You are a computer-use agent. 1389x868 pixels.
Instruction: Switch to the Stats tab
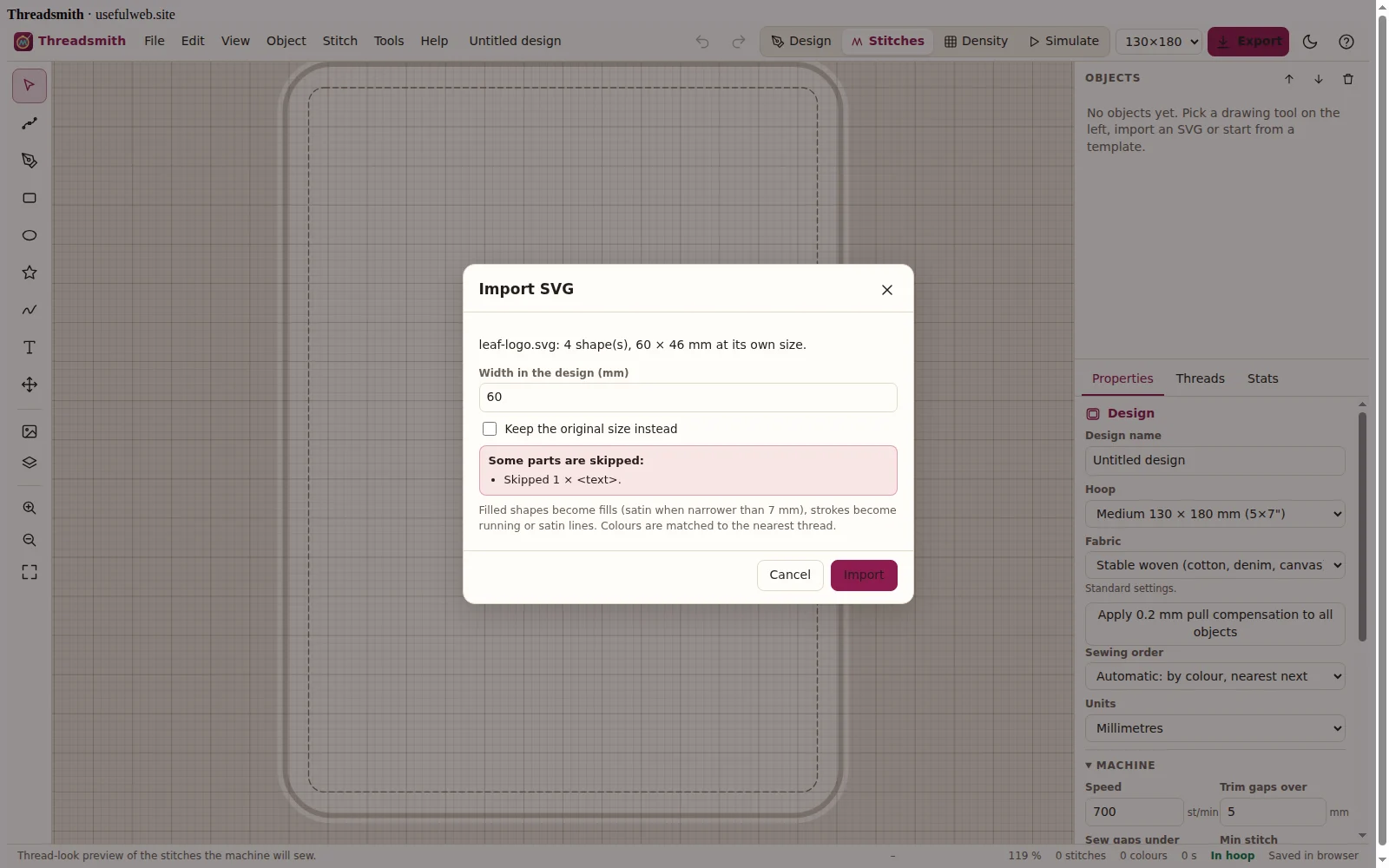coord(1262,378)
